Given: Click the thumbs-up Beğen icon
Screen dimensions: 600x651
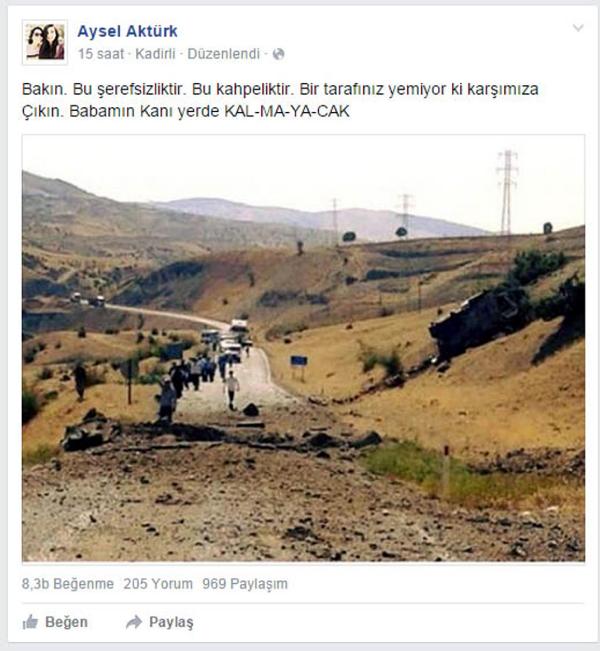Looking at the screenshot, I should point(30,622).
